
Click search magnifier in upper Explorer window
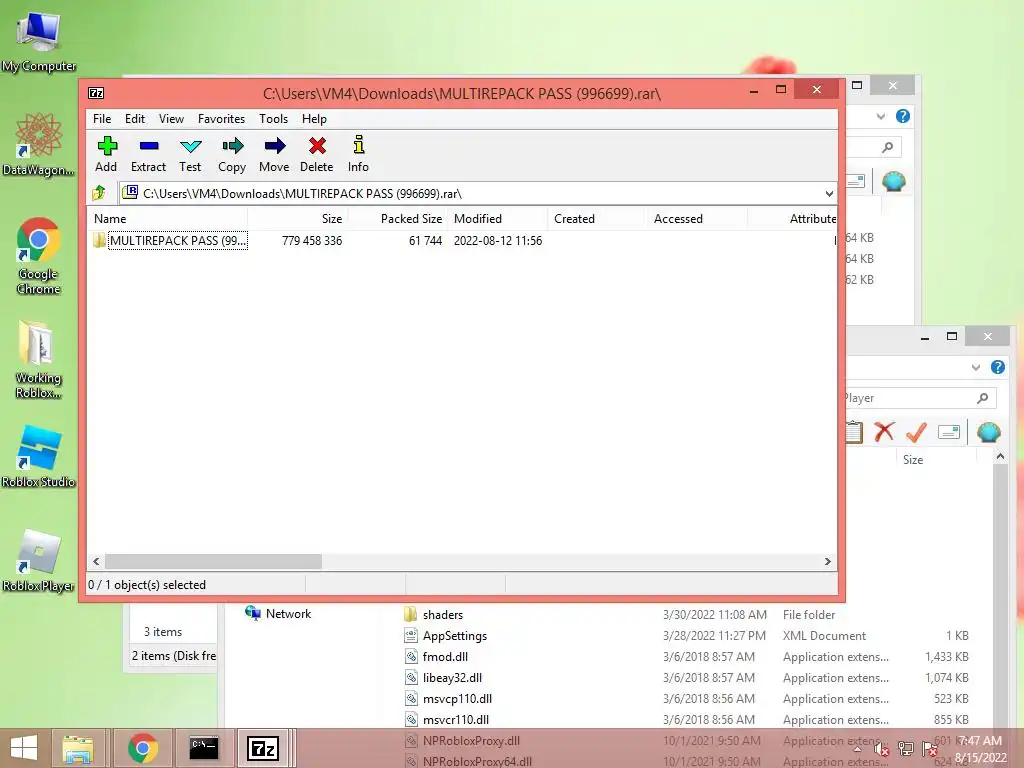click(x=887, y=147)
